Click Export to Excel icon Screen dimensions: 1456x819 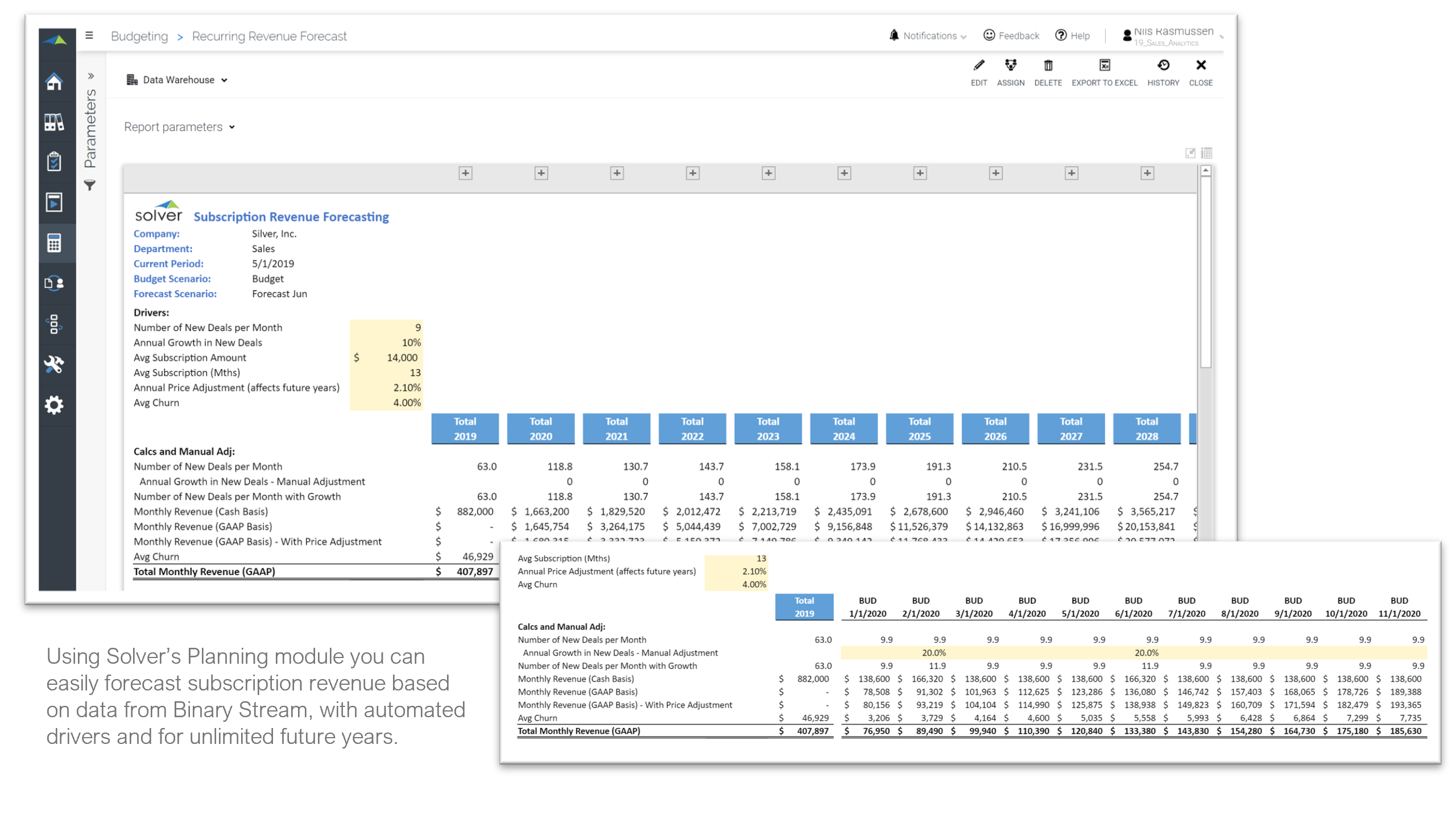pyautogui.click(x=1104, y=66)
